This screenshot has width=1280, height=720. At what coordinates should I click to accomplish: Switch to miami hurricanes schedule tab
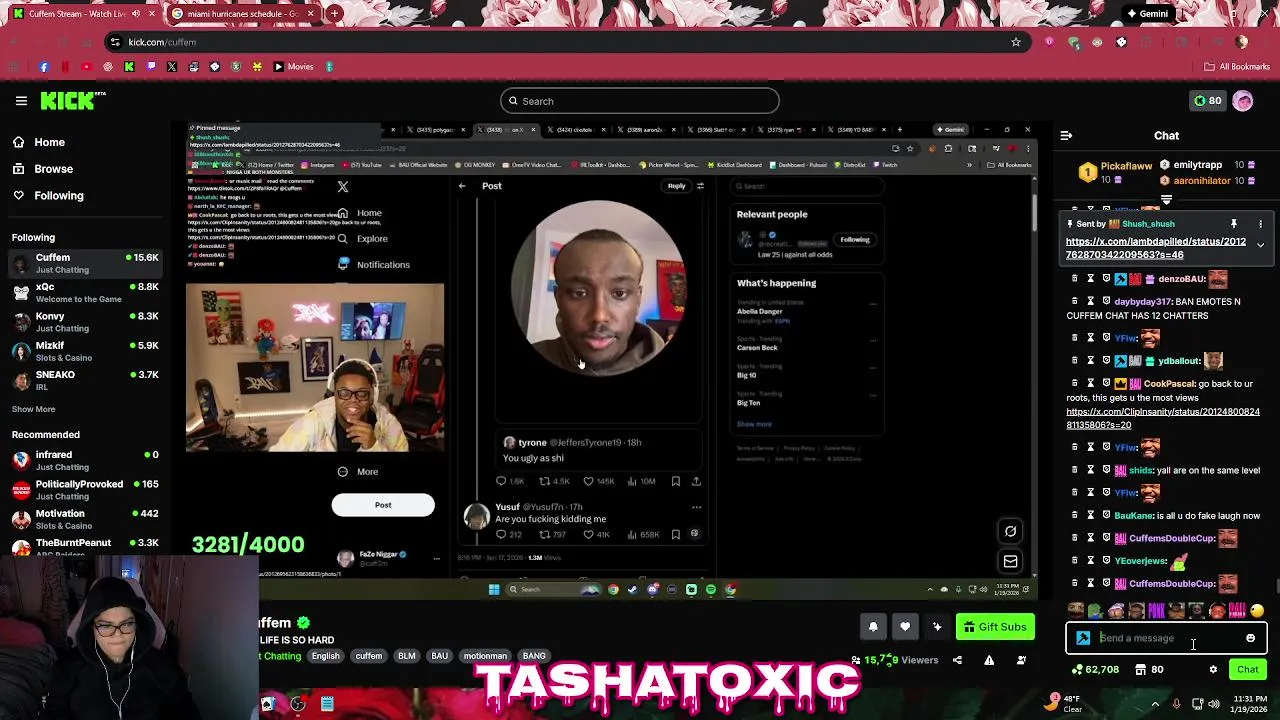click(x=246, y=14)
